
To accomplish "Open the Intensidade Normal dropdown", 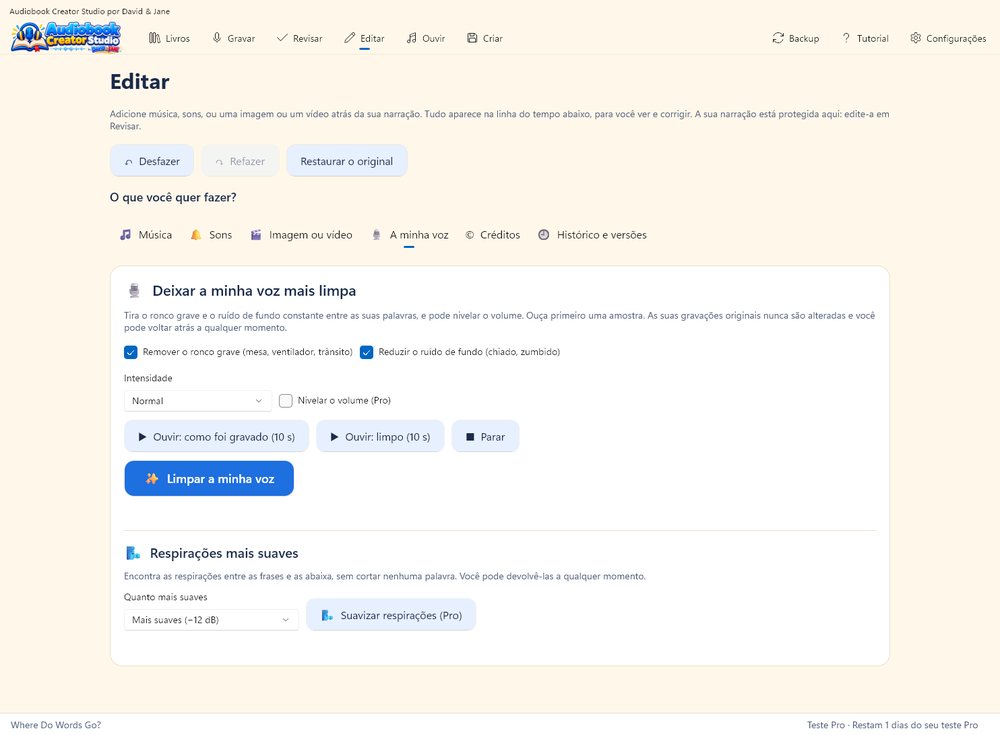I will (x=198, y=401).
